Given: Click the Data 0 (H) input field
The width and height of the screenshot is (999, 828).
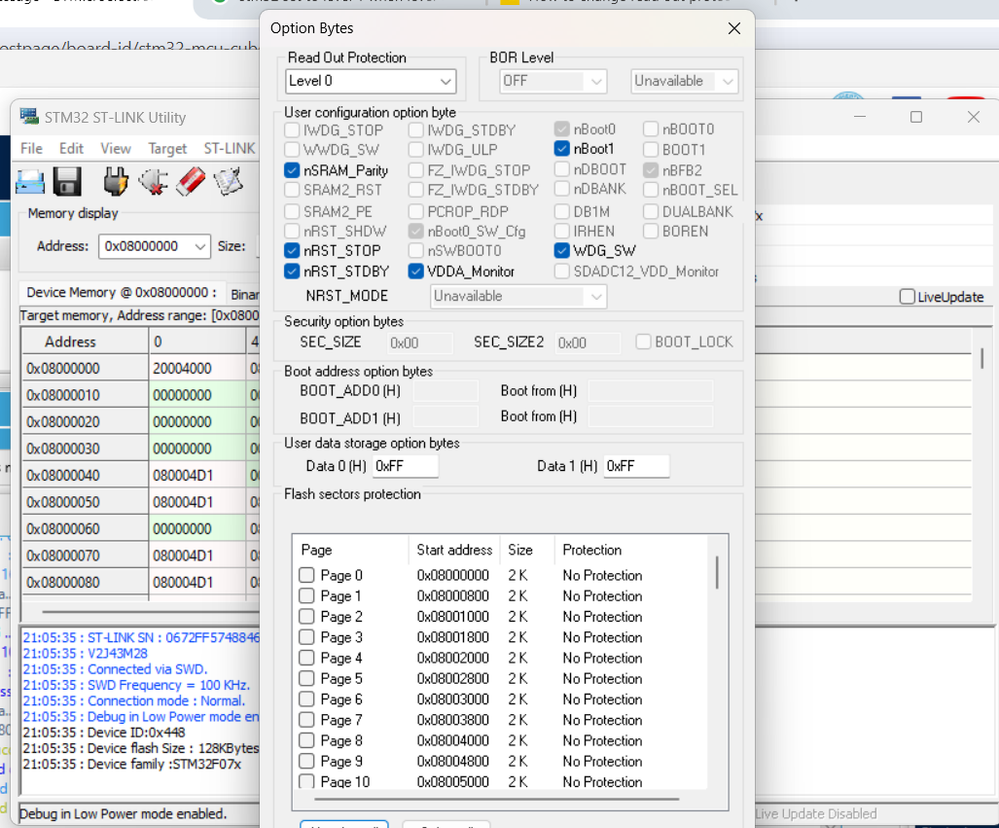Looking at the screenshot, I should 405,466.
